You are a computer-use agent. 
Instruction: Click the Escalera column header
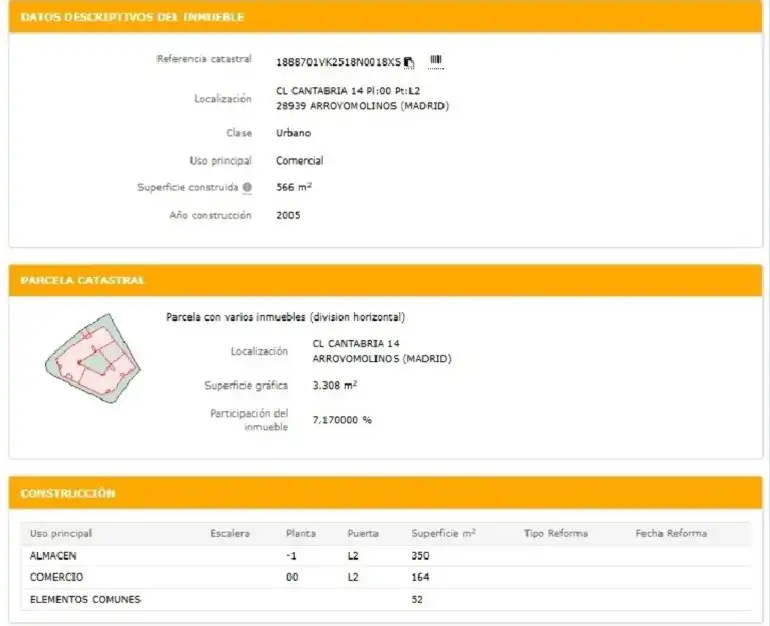[230, 534]
